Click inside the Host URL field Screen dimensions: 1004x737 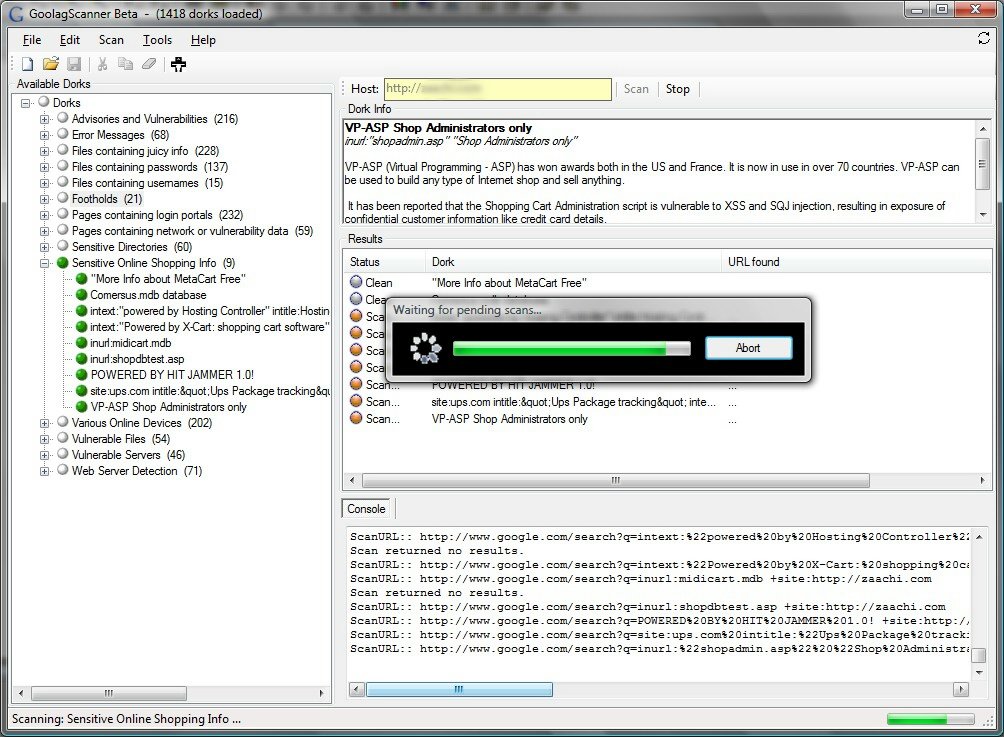pos(498,89)
